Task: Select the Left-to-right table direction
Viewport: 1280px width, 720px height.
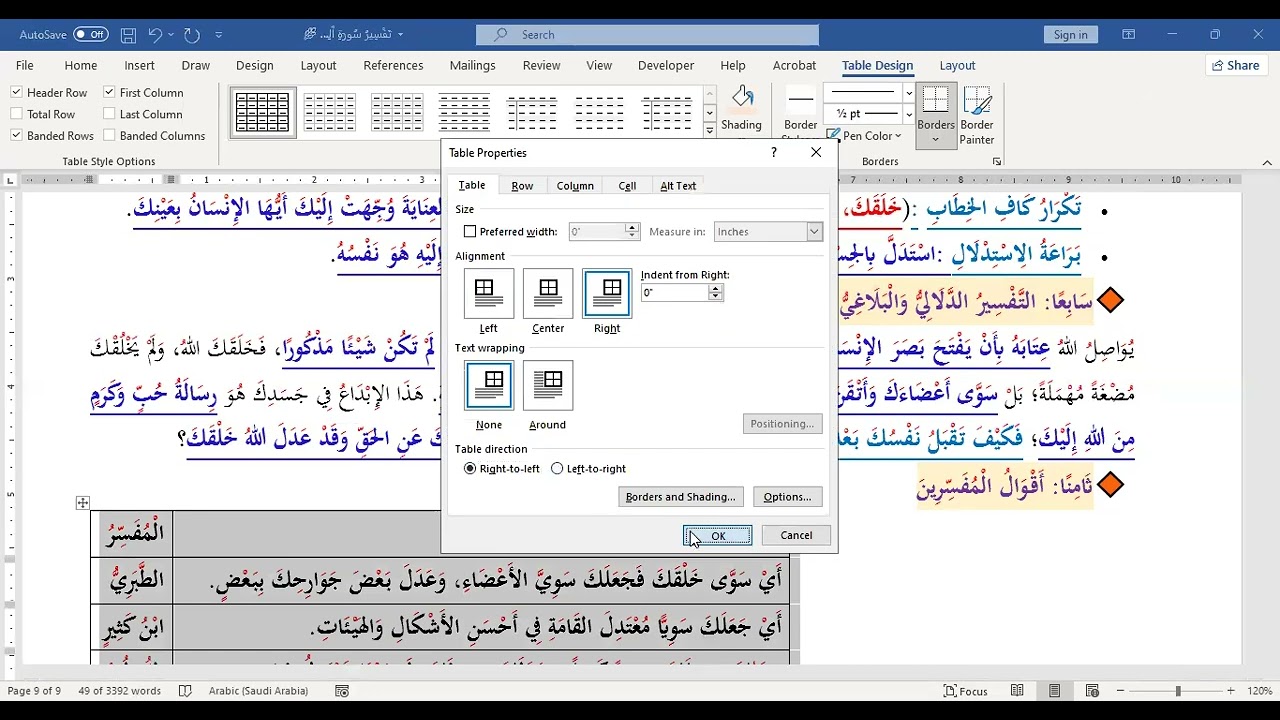Action: (x=557, y=468)
